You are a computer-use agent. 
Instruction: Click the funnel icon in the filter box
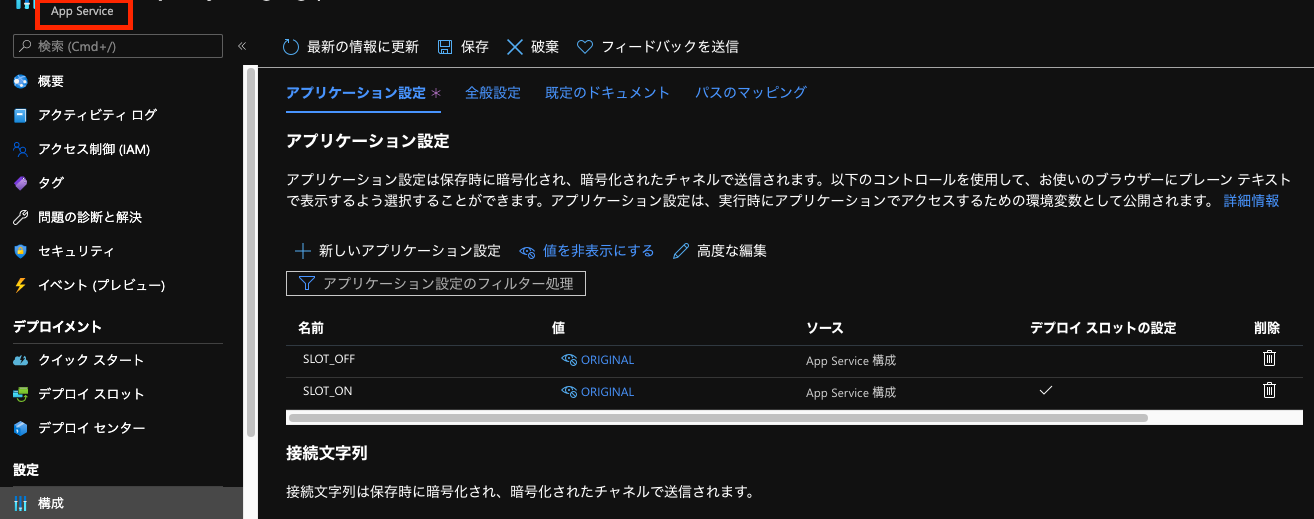305,284
